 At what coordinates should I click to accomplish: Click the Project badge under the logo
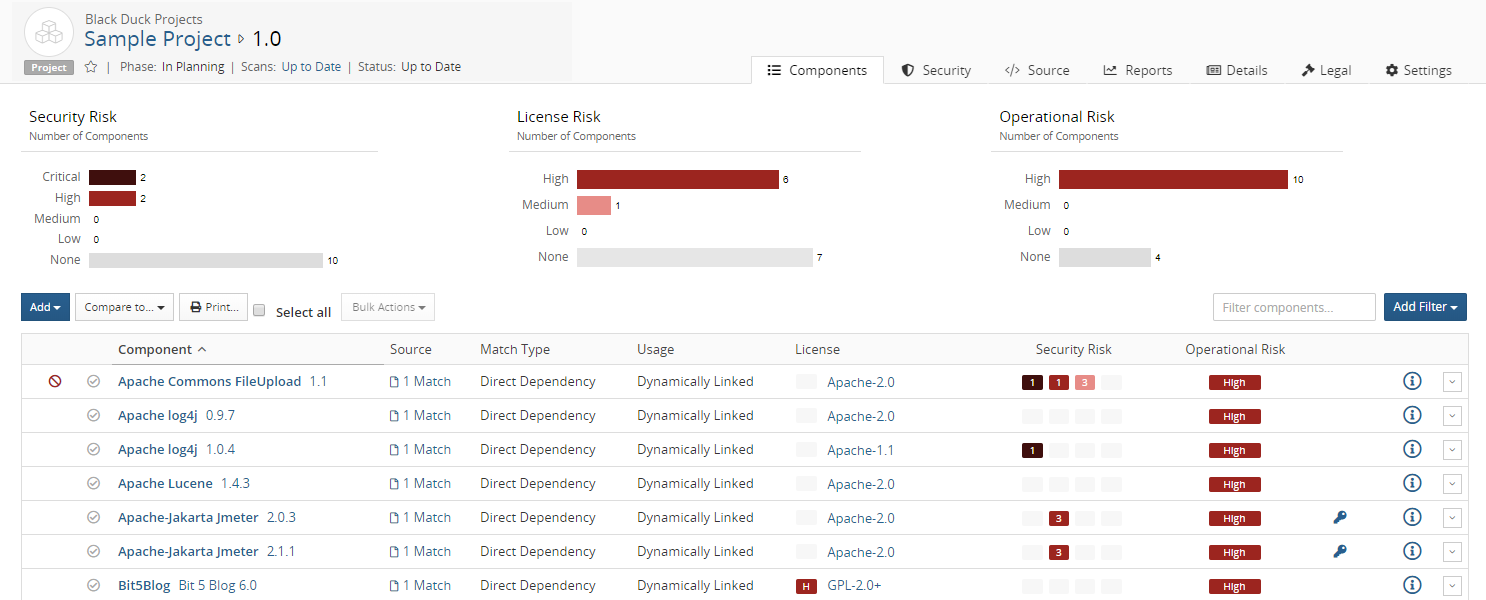coord(49,68)
